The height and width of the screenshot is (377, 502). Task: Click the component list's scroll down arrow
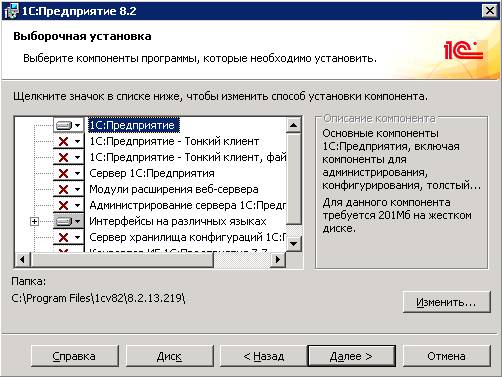pos(294,243)
